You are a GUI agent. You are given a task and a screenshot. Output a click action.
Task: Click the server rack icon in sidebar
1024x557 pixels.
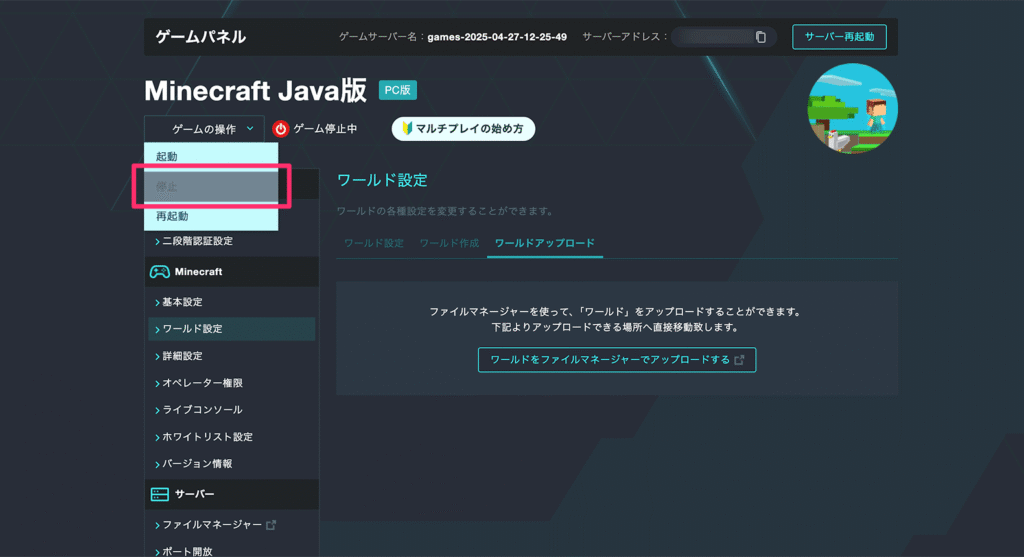(x=159, y=494)
